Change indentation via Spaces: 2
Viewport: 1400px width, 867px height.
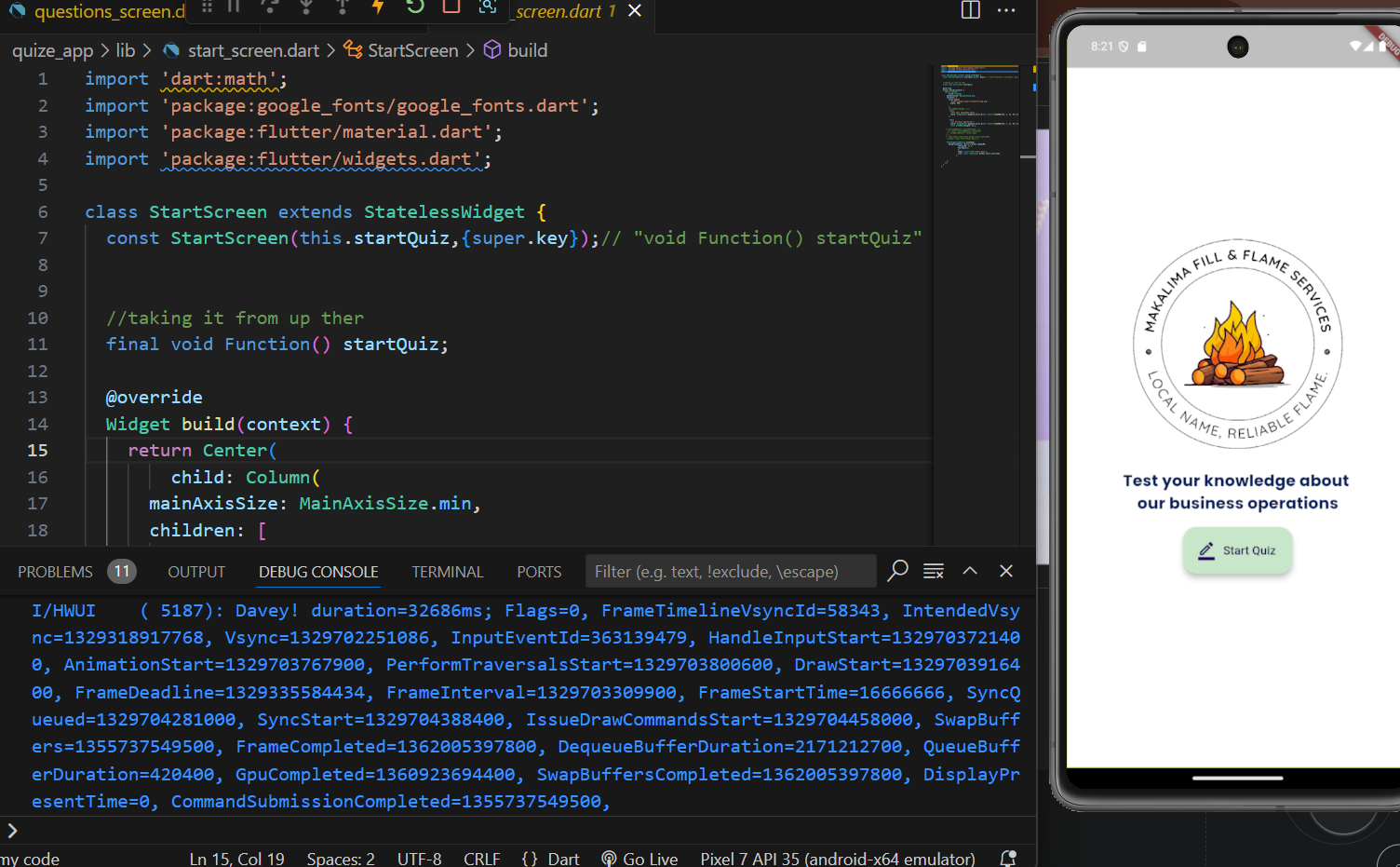coord(341,858)
